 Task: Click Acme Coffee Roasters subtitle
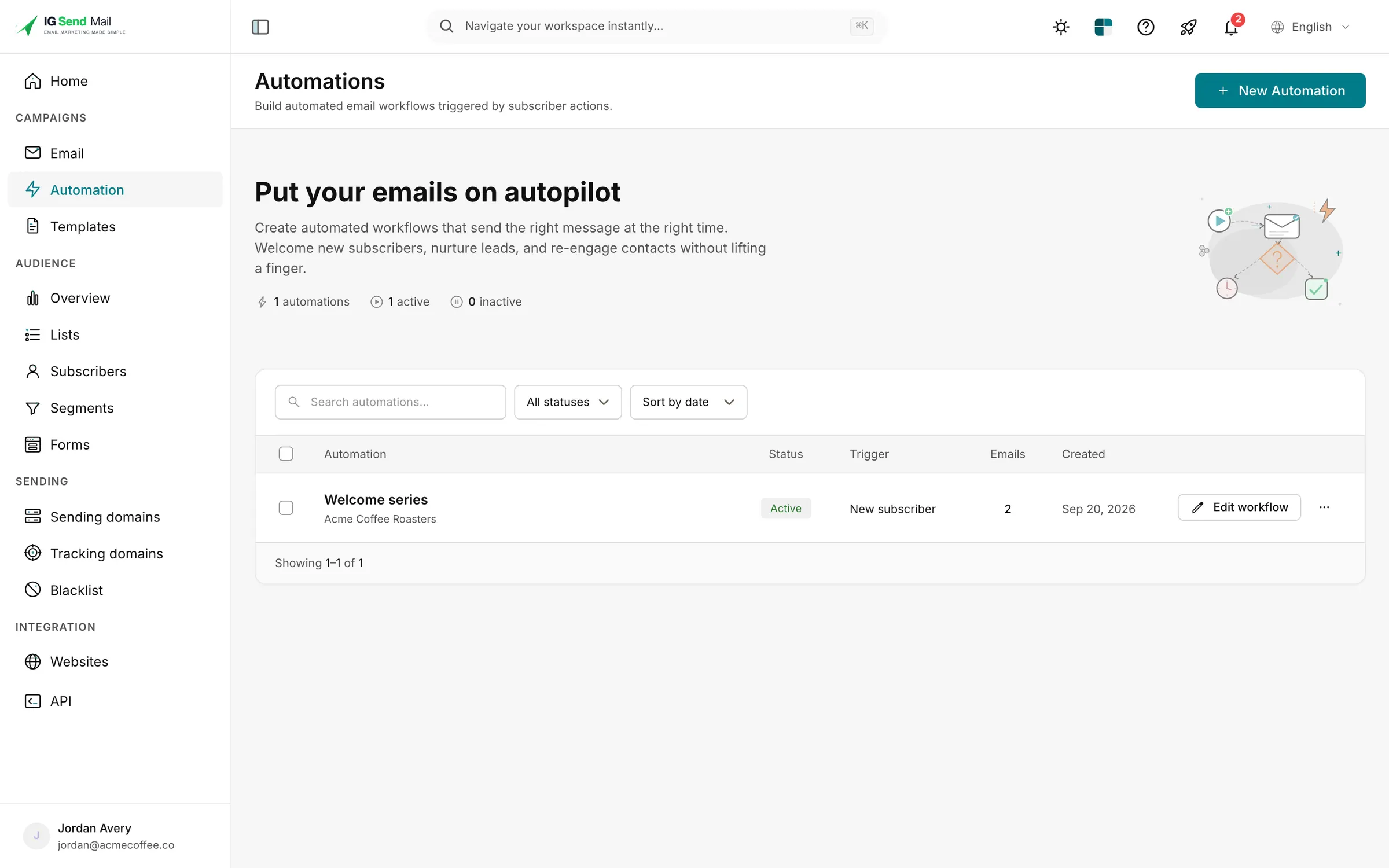[x=380, y=519]
